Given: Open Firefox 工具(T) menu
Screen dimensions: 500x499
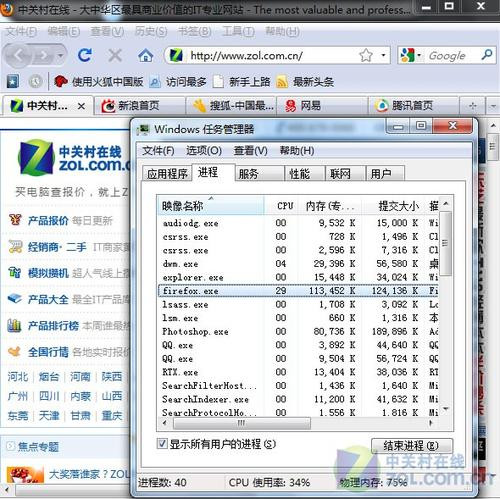Looking at the screenshot, I should click(x=238, y=32).
